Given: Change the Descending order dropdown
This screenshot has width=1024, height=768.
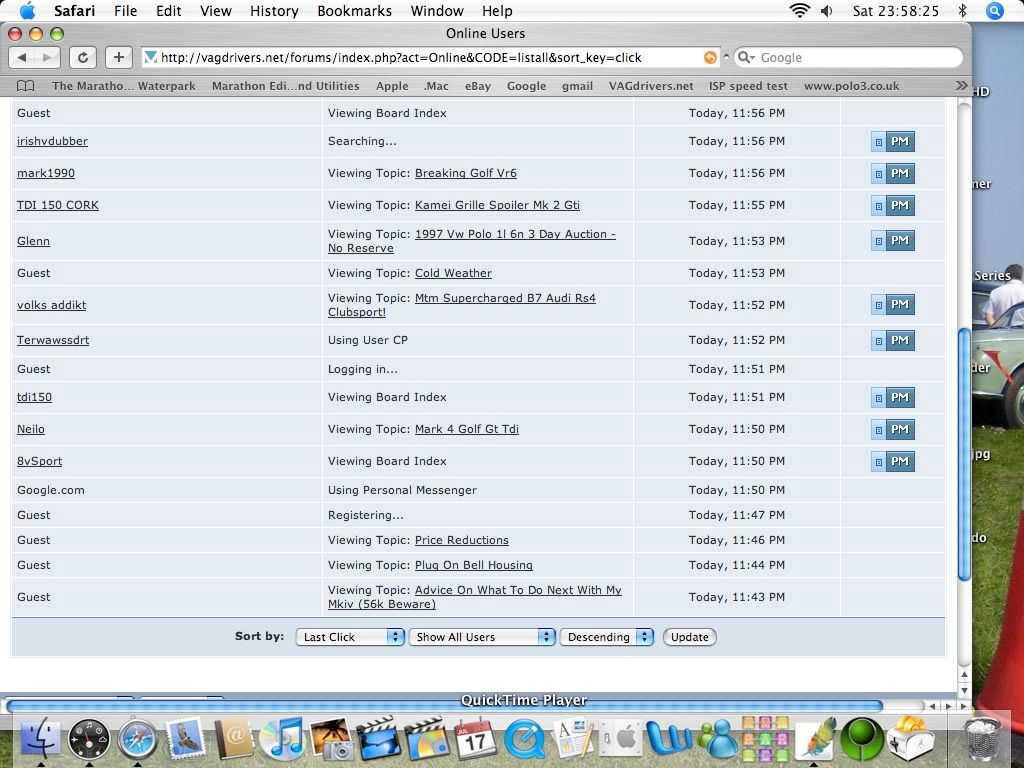Looking at the screenshot, I should [606, 637].
